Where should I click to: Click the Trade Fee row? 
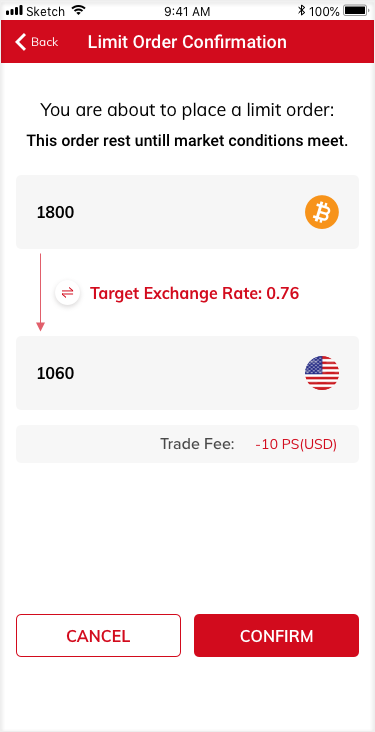point(187,444)
